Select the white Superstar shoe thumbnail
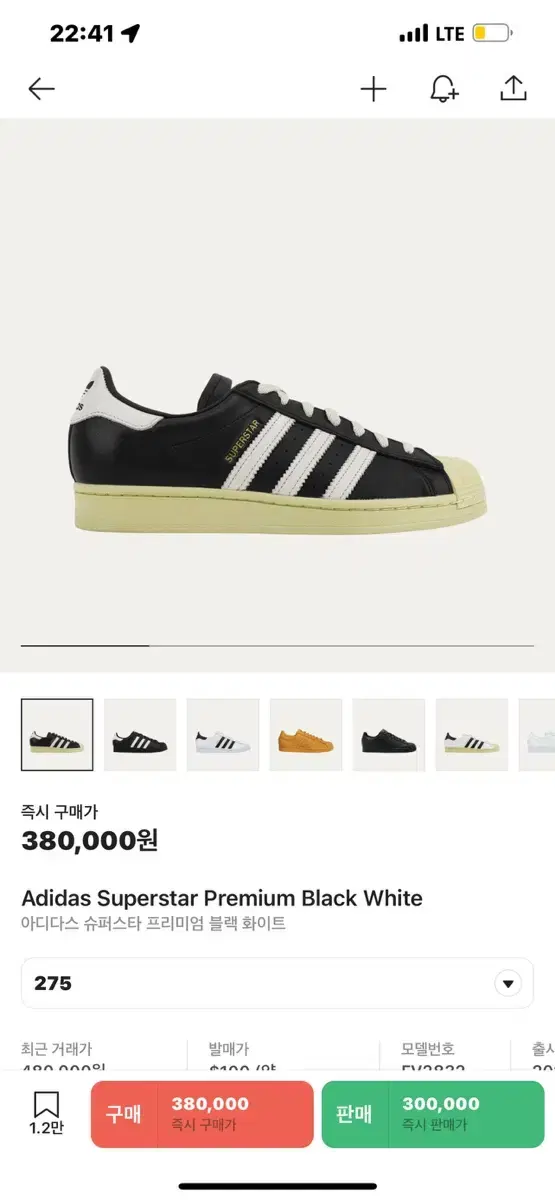 click(x=223, y=735)
